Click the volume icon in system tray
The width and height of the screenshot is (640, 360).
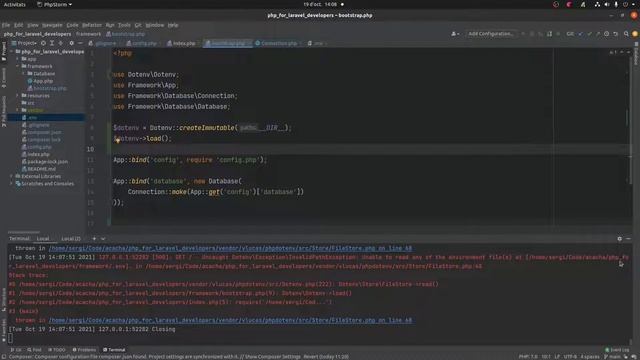point(607,4)
